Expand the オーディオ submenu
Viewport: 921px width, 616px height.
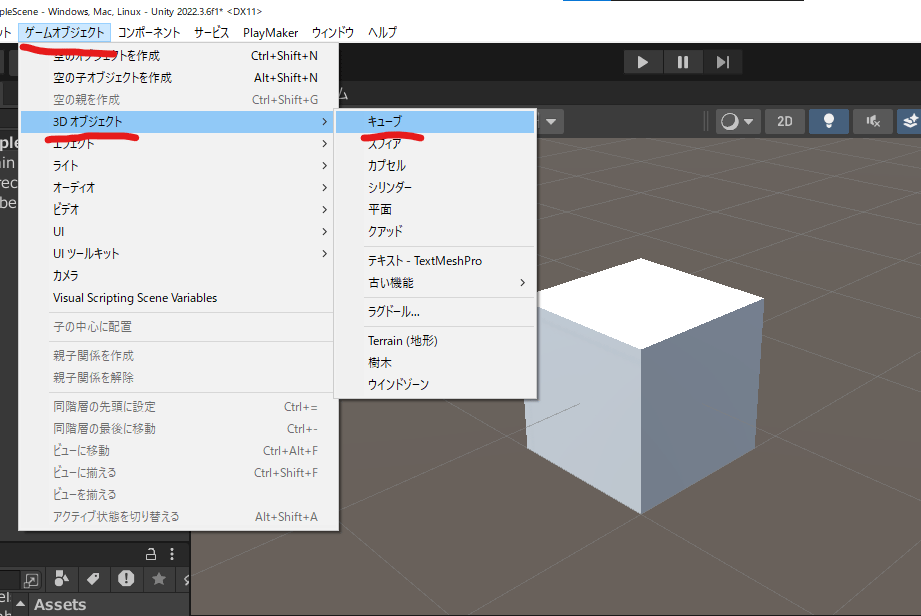point(179,187)
